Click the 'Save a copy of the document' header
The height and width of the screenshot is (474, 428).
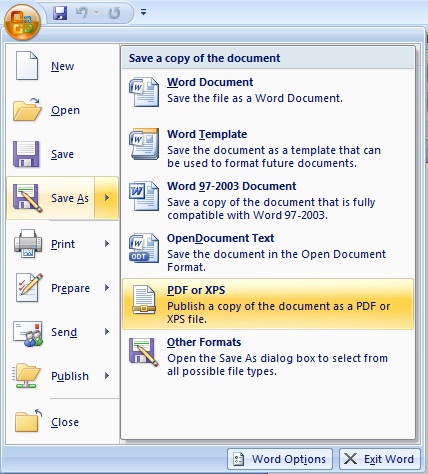pos(204,58)
